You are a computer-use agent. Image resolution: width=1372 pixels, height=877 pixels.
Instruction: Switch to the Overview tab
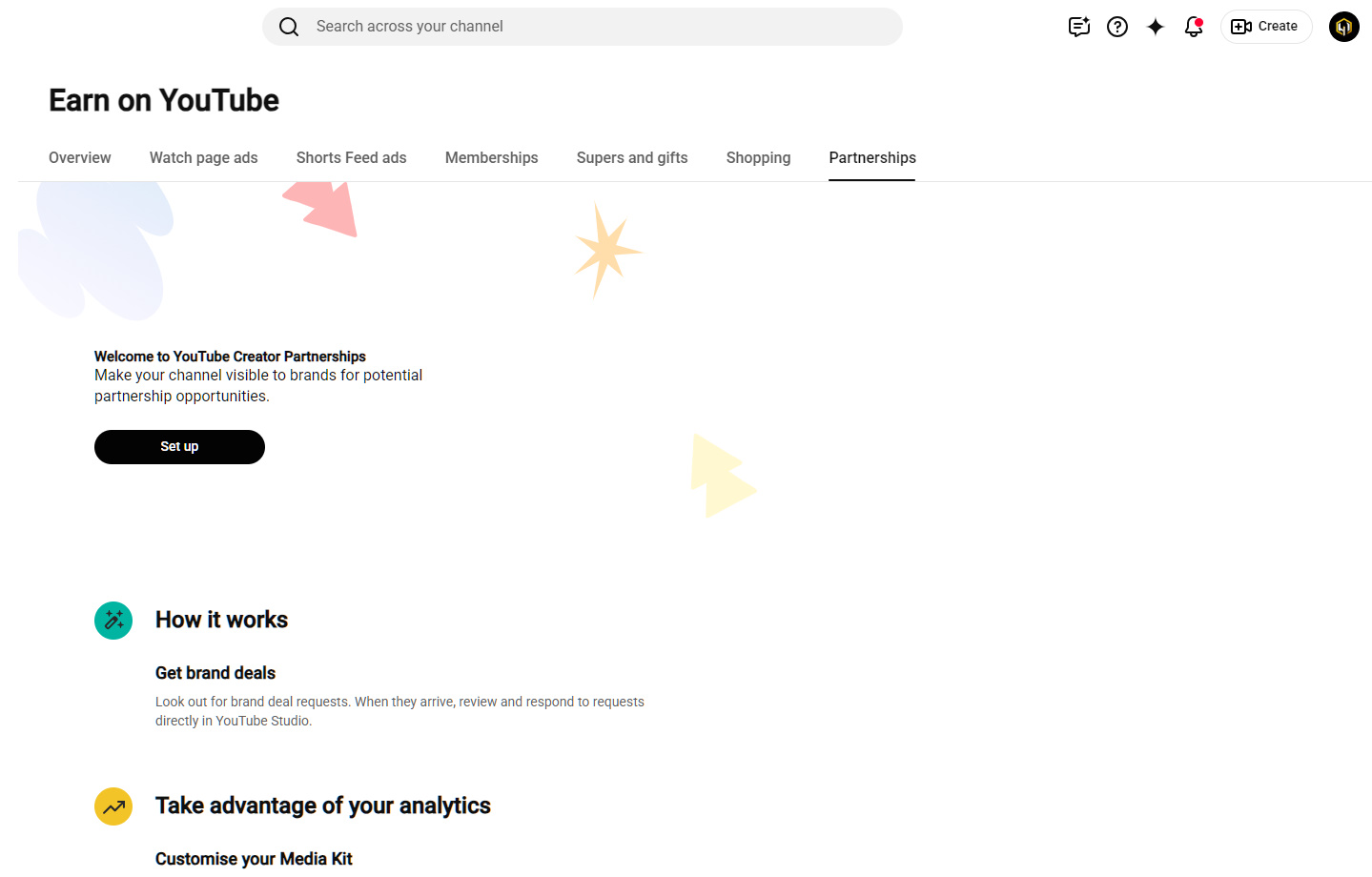tap(80, 158)
